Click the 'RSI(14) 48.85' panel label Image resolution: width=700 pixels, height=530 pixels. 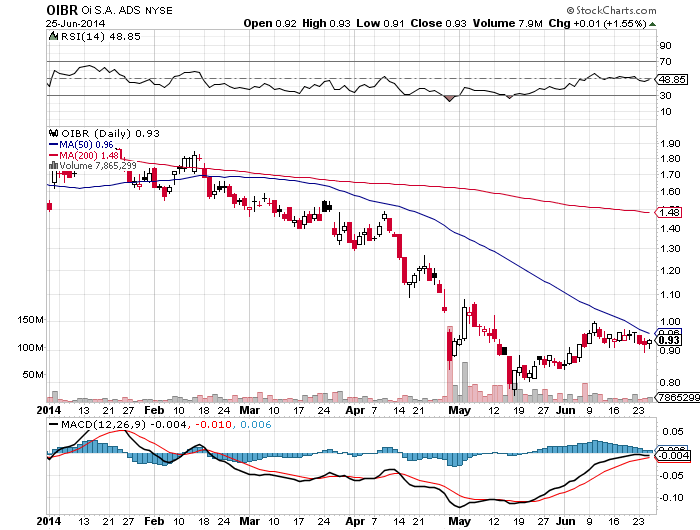click(x=100, y=36)
